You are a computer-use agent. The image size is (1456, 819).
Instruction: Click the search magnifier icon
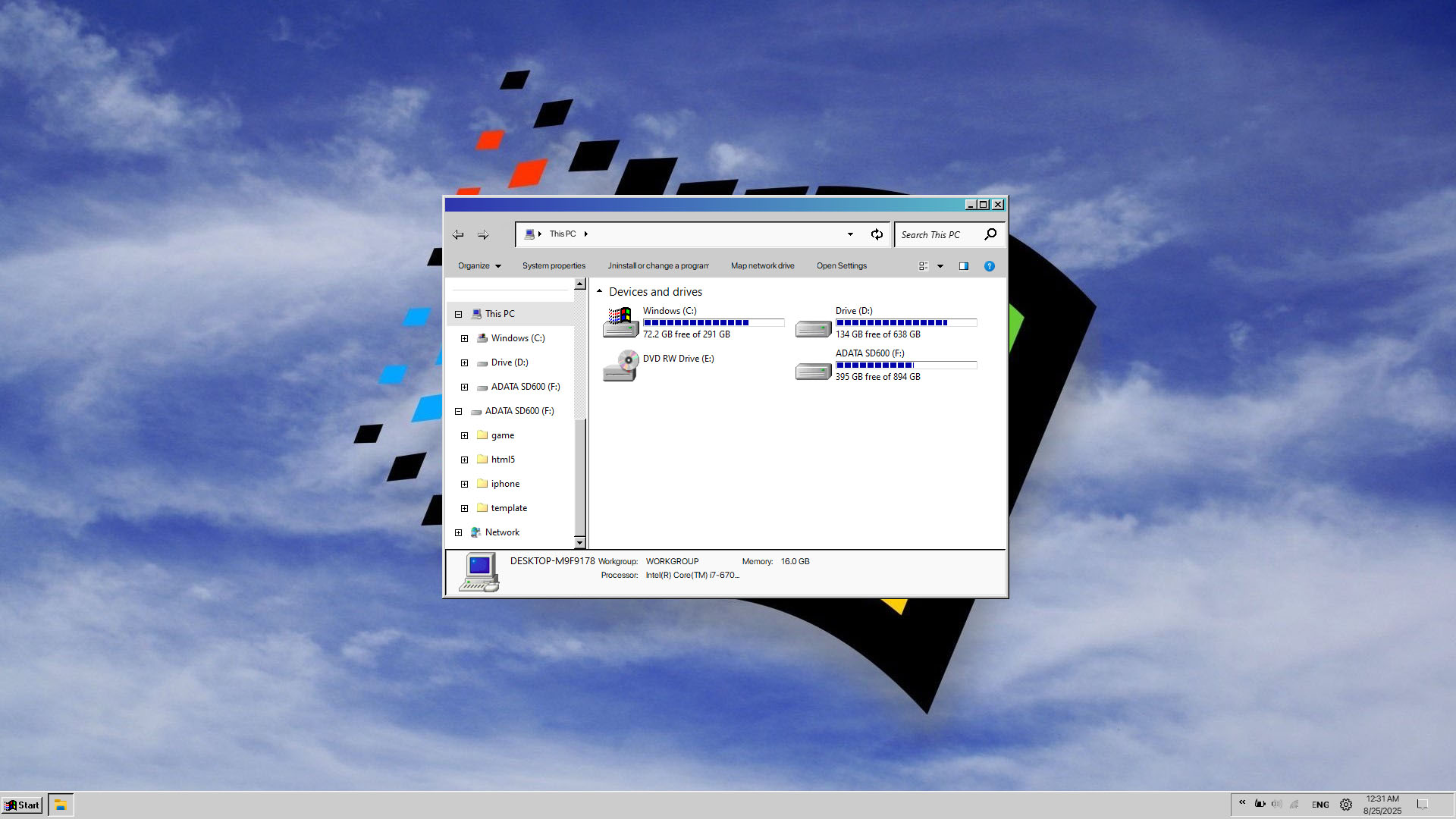click(990, 234)
